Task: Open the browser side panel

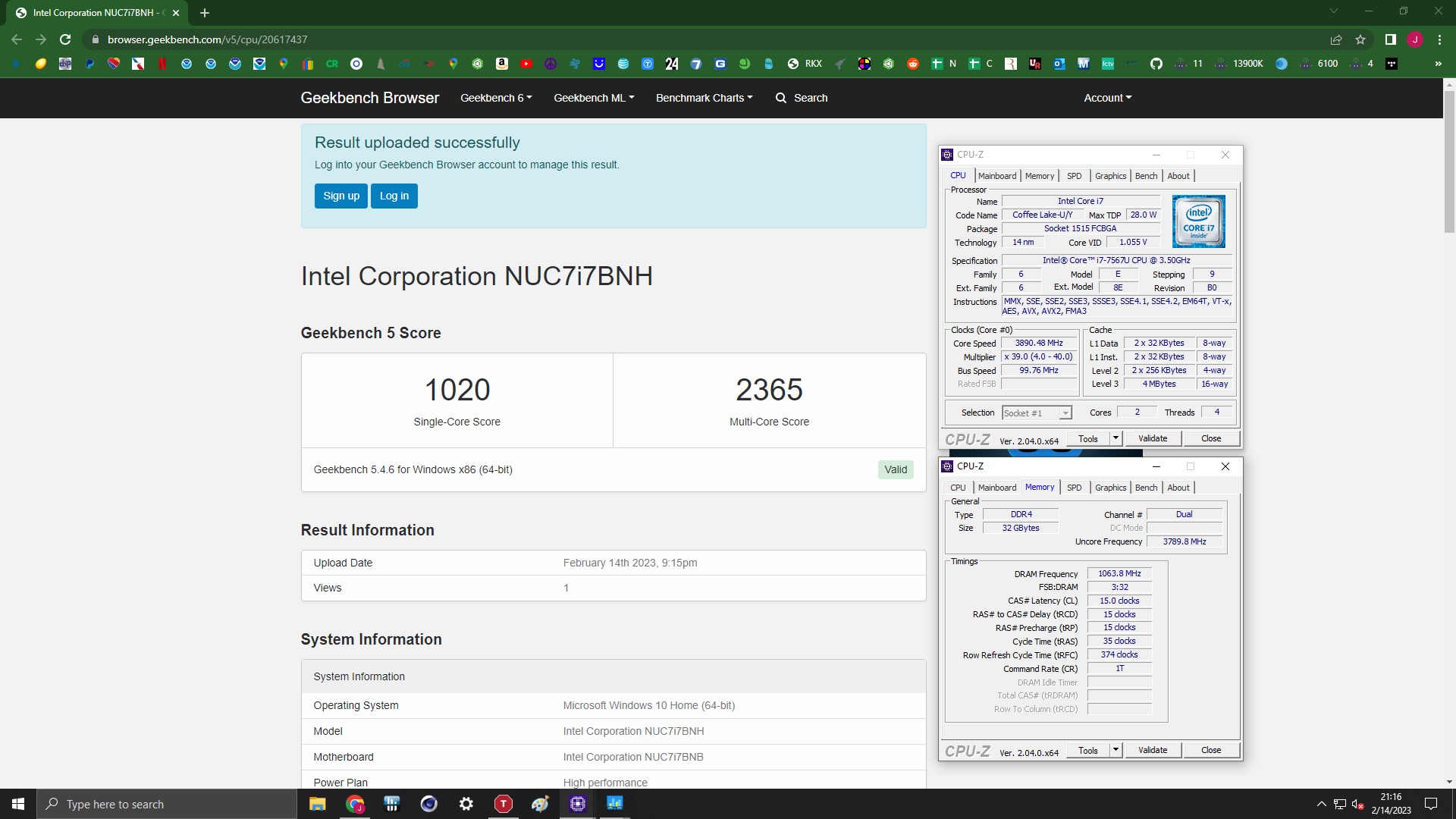Action: [x=1390, y=39]
